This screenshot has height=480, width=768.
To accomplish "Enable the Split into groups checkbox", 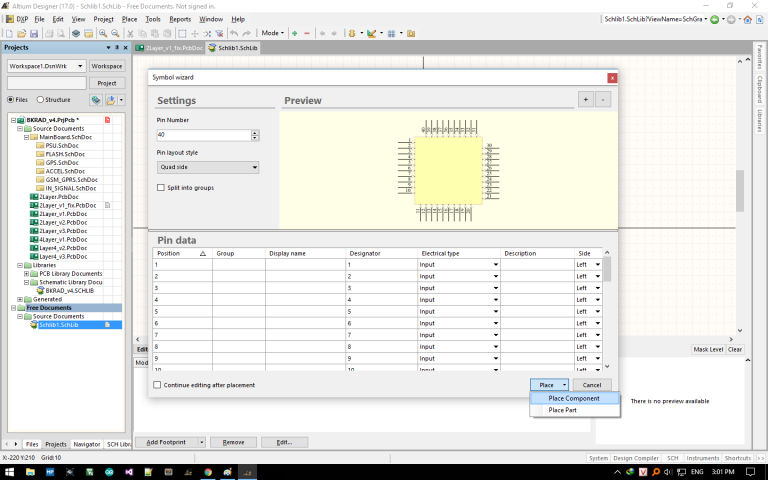I will click(x=161, y=187).
